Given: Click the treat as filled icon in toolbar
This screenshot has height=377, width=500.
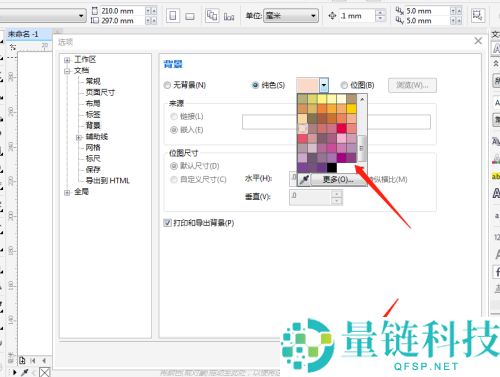Looking at the screenshot, I should (x=477, y=15).
